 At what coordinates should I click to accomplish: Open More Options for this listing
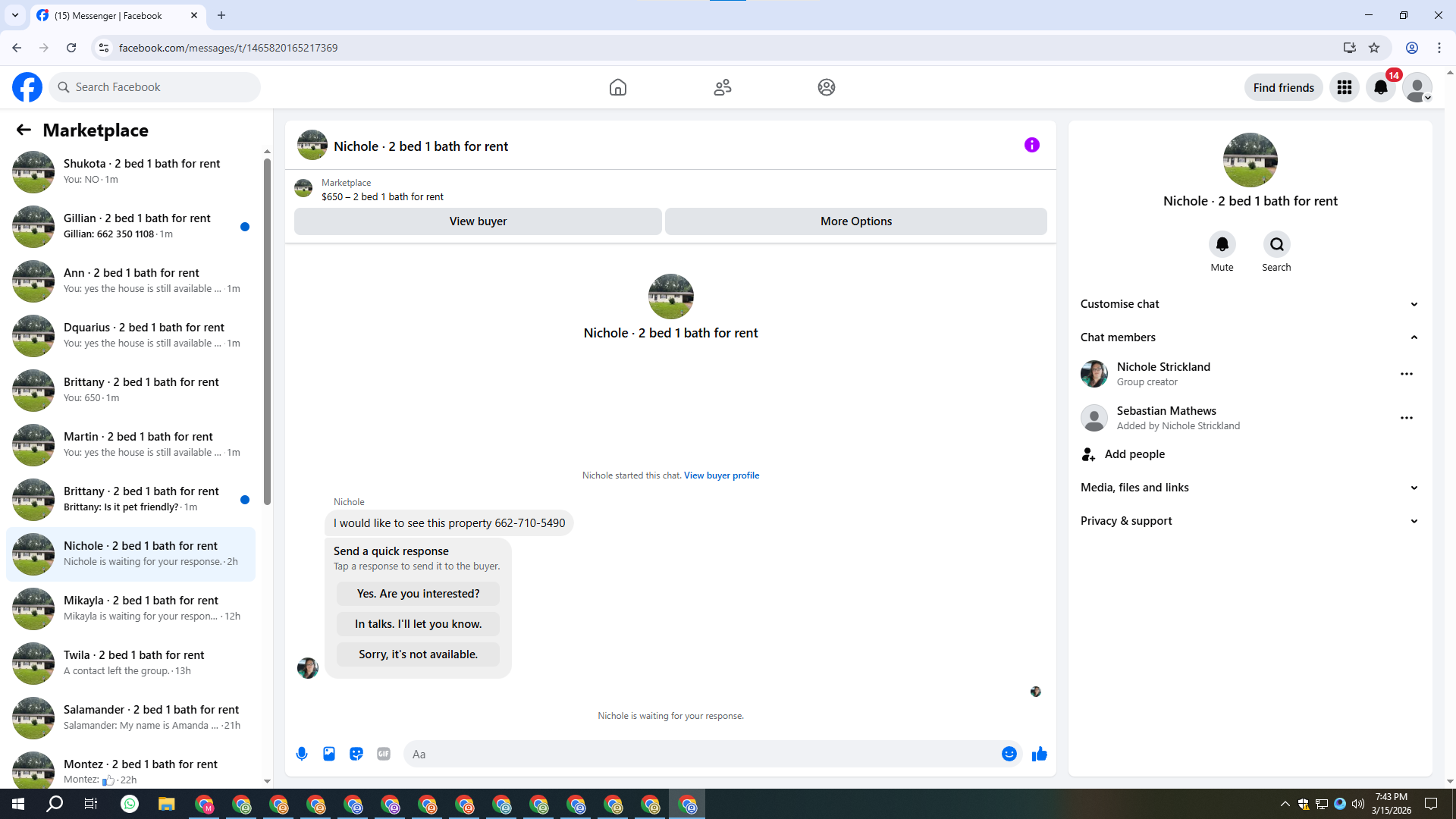(856, 221)
